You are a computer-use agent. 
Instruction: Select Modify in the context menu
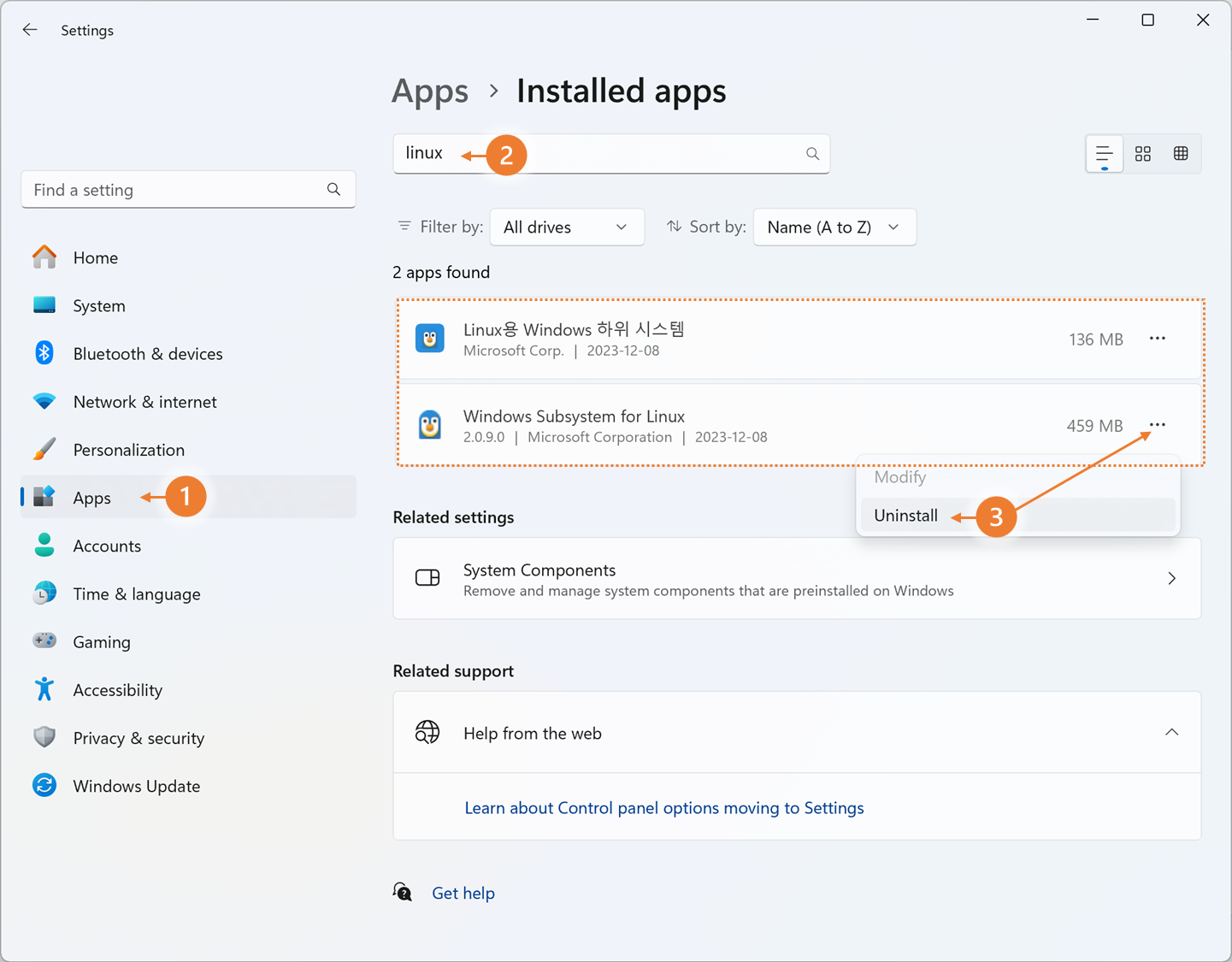pyautogui.click(x=1017, y=477)
